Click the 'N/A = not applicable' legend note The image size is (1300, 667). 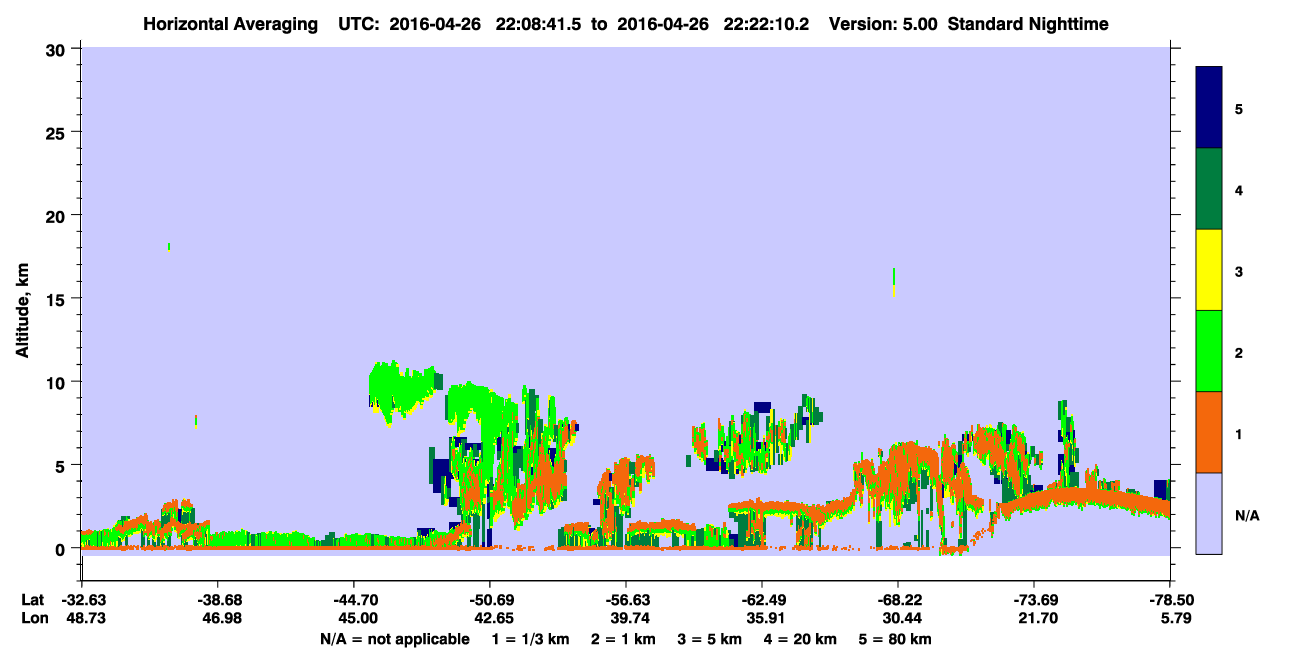(394, 639)
